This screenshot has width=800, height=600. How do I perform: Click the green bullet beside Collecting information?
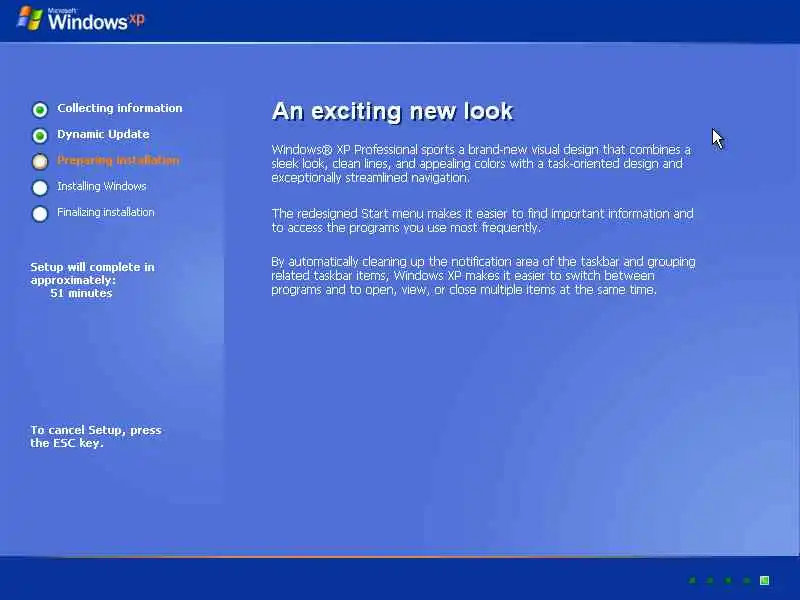[x=40, y=109]
